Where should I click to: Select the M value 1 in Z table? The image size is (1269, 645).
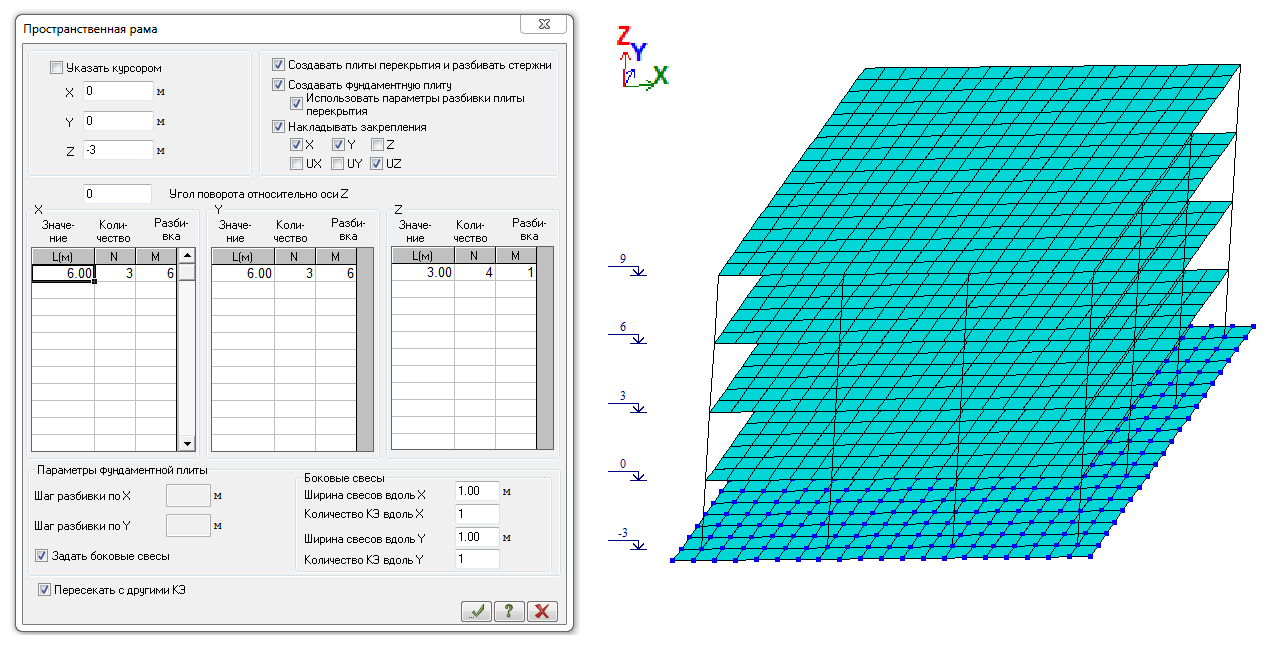[x=516, y=272]
